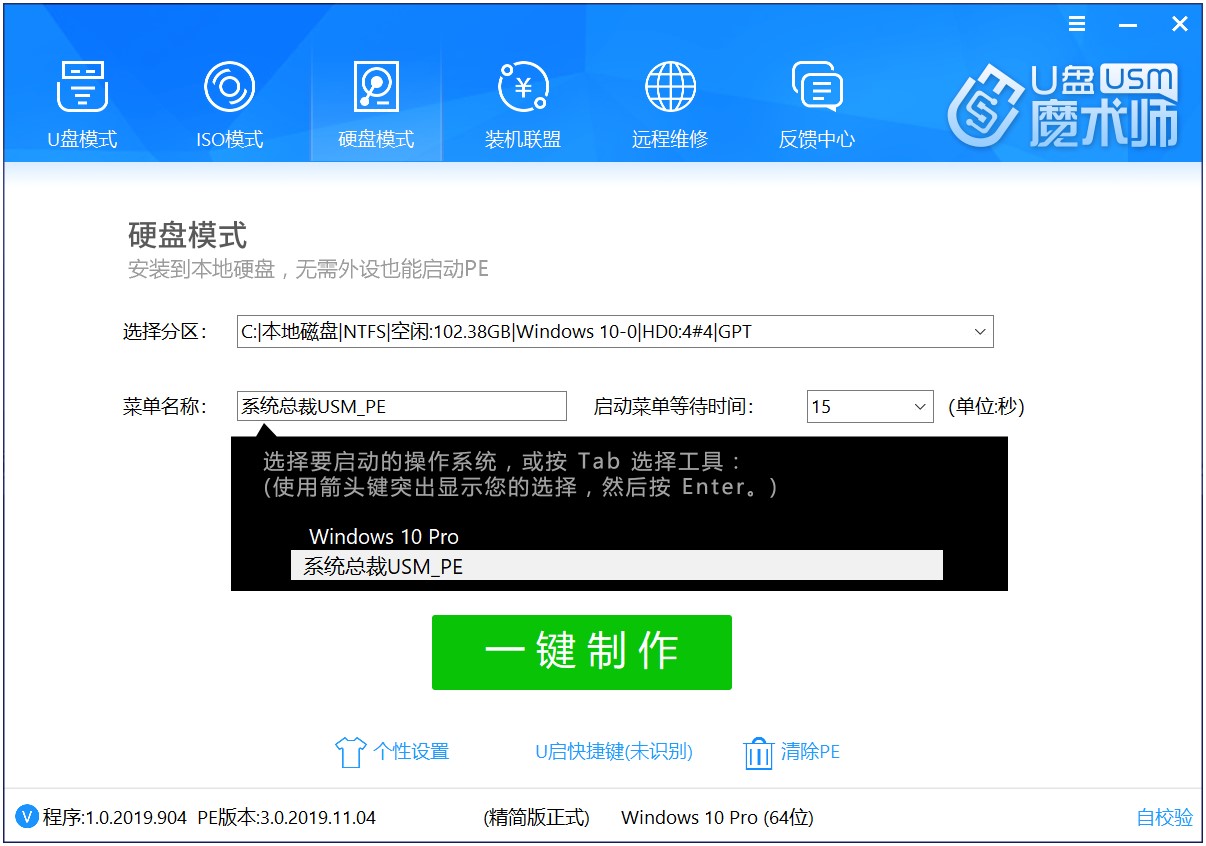Select the 硬盘模式 hard disk icon
This screenshot has width=1206, height=846.
376,87
